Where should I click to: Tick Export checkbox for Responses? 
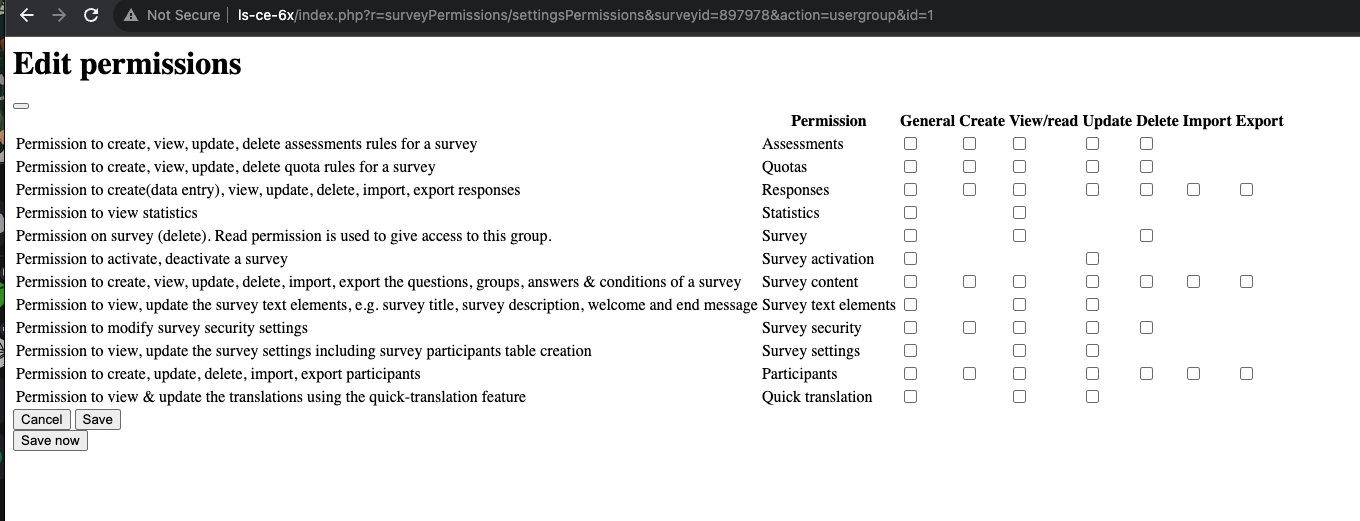tap(1246, 190)
